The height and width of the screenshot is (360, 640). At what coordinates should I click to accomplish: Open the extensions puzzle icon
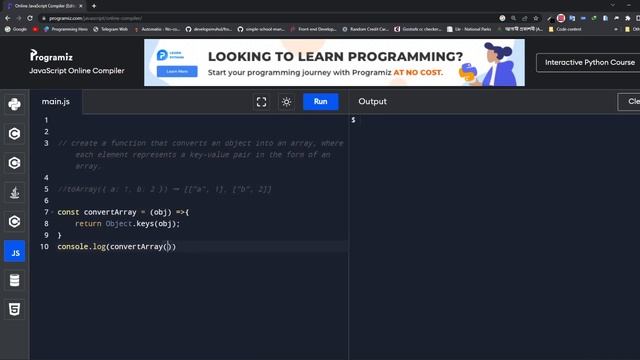point(627,18)
